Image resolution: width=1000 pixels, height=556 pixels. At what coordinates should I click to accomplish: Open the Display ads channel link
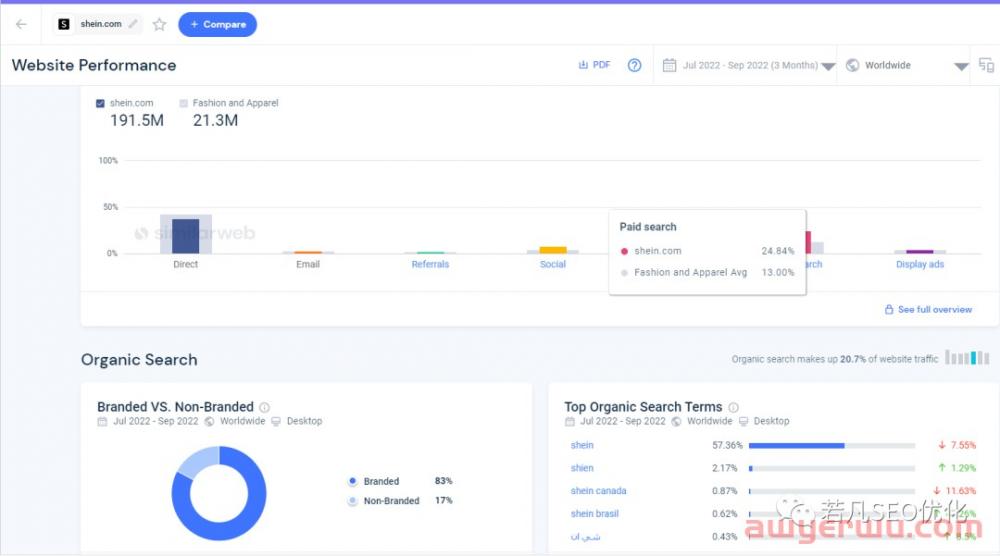pyautogui.click(x=920, y=264)
